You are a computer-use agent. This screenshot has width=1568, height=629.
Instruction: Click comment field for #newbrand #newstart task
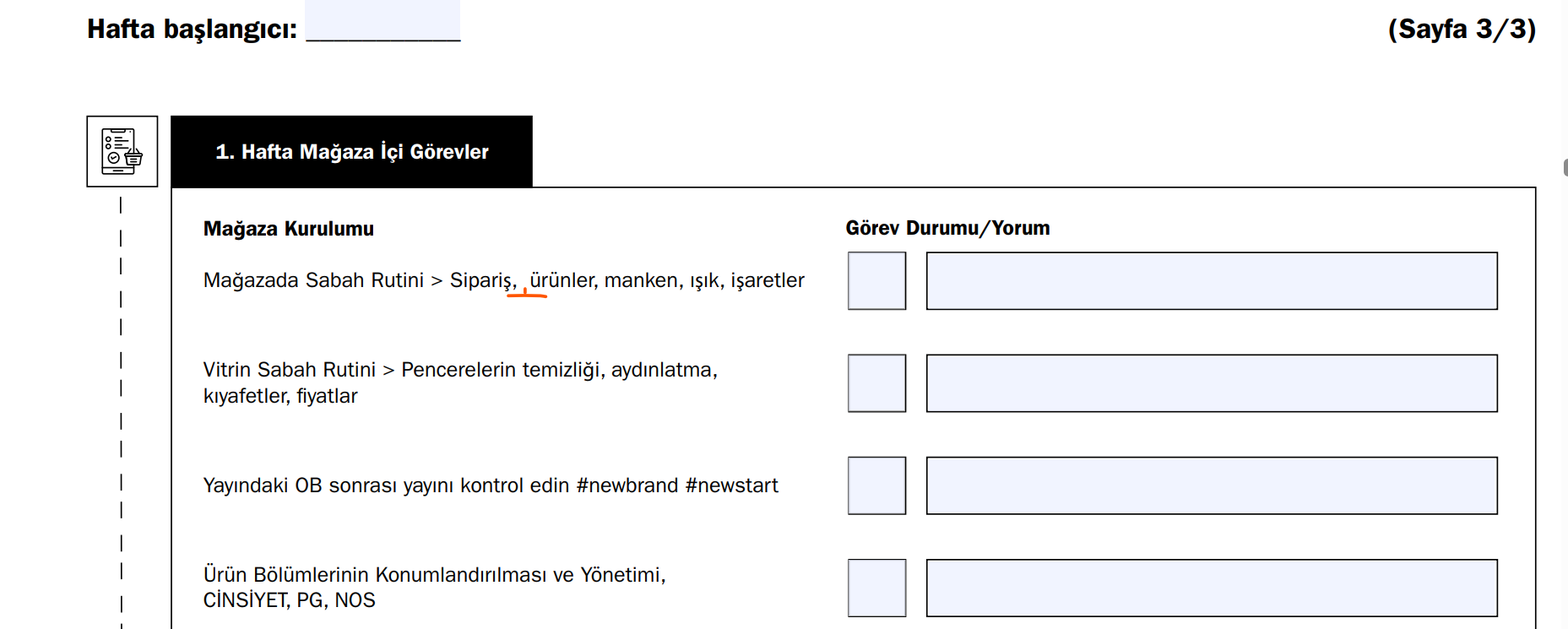click(1212, 485)
